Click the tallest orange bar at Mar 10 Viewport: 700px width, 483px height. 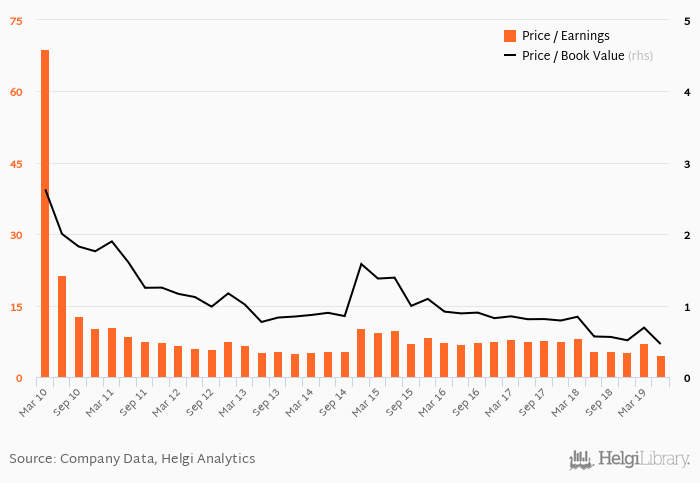[45, 213]
